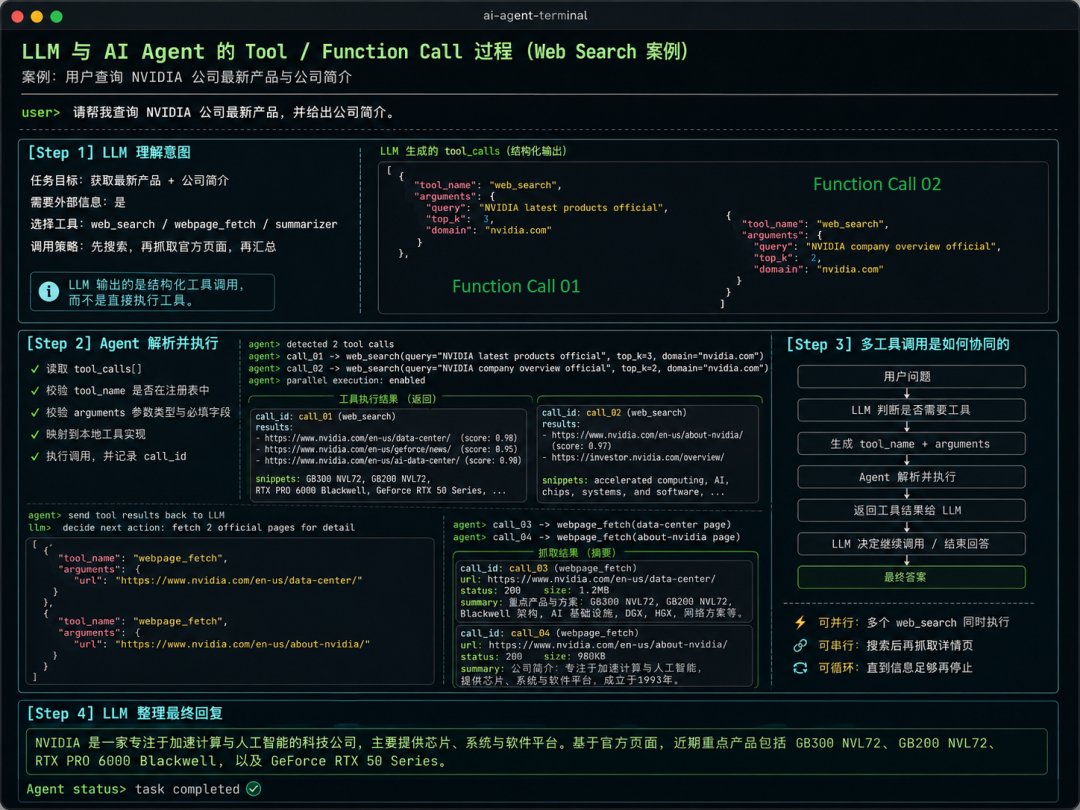Click the checkmark beside 校验 arguments 参数类型与必填字段
The height and width of the screenshot is (810, 1080).
click(x=34, y=413)
